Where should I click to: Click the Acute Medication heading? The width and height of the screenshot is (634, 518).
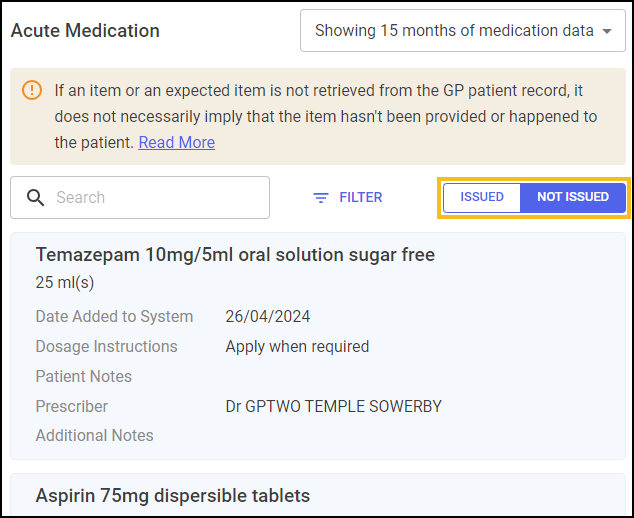(x=85, y=31)
